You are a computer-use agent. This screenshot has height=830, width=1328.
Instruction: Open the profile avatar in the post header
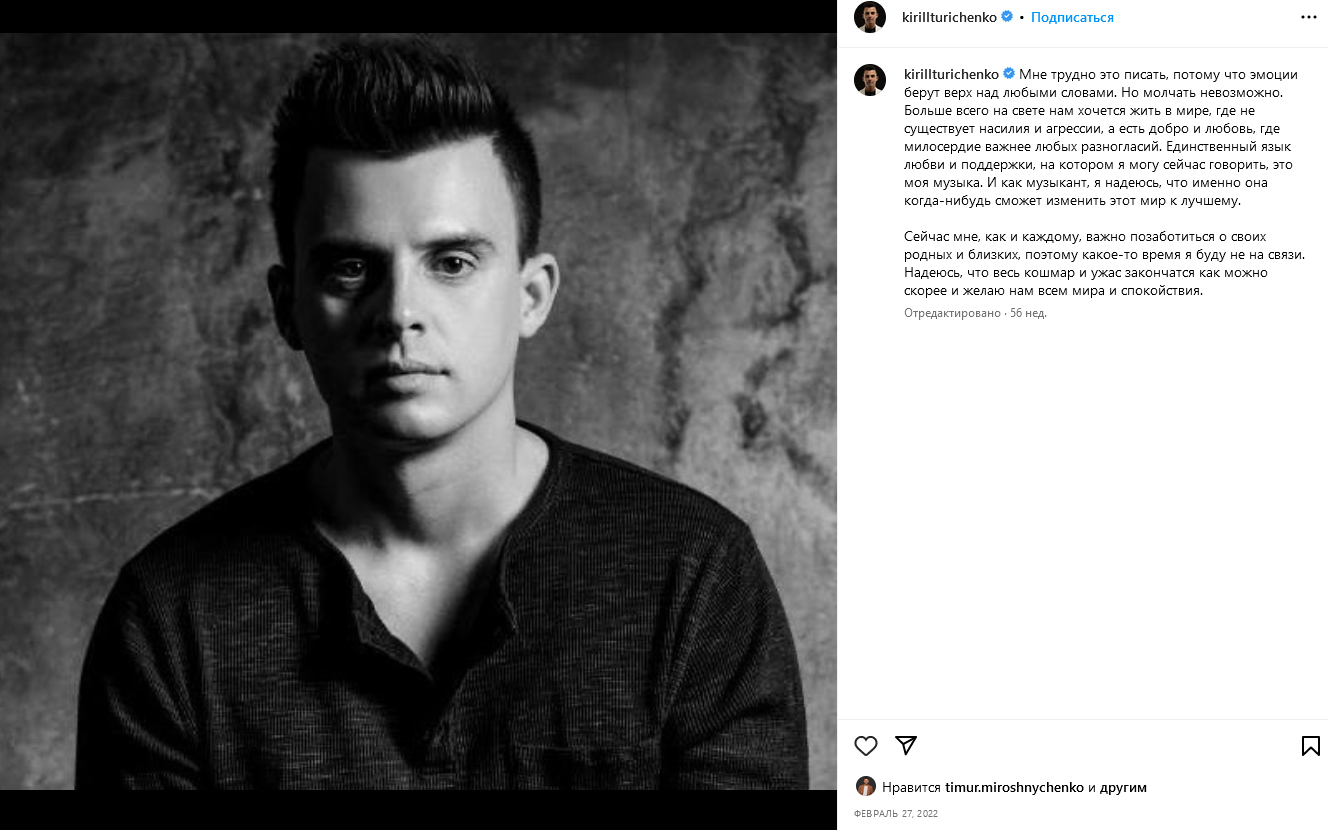tap(870, 17)
